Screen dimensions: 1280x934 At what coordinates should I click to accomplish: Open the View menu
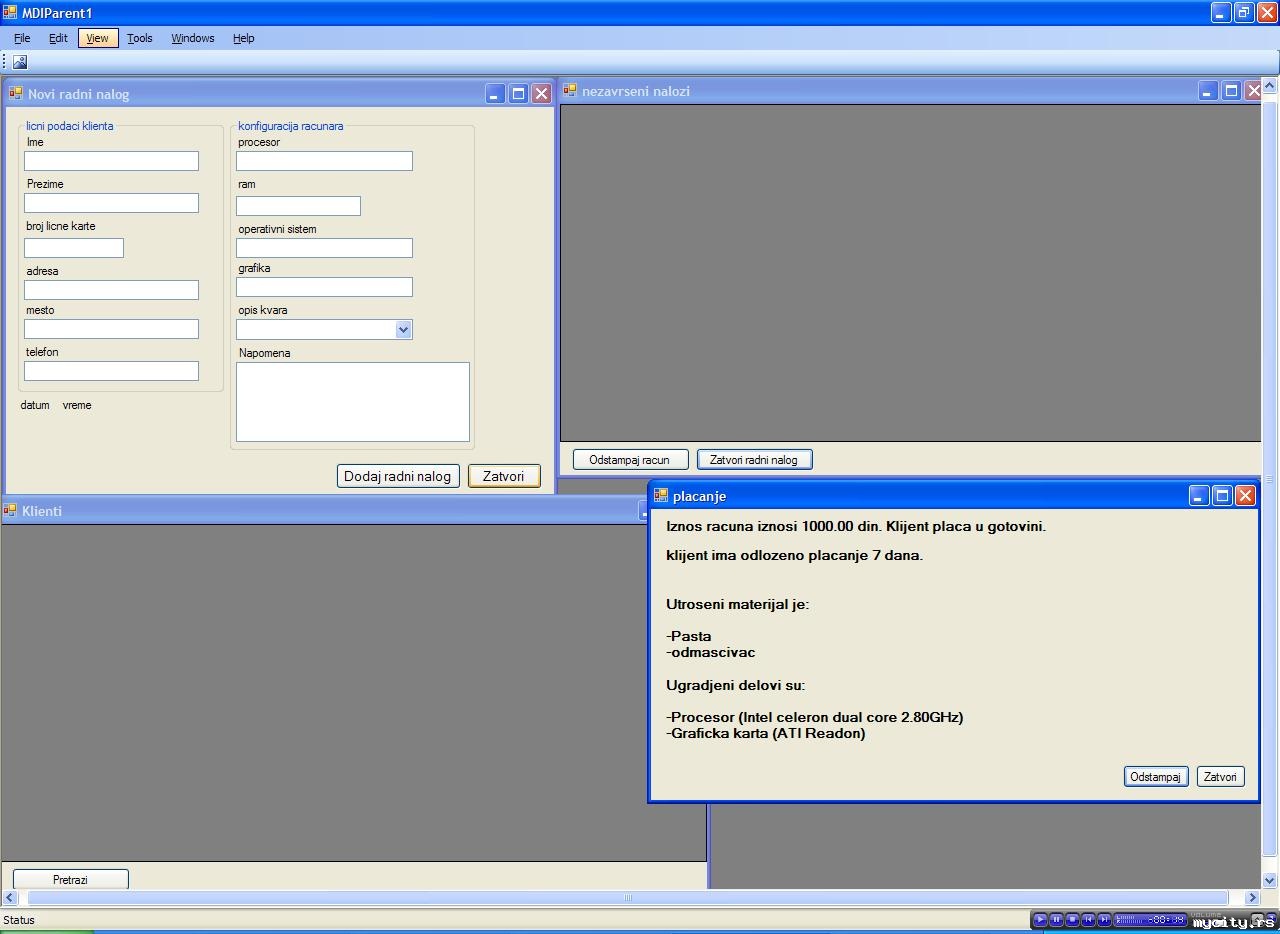tap(97, 38)
